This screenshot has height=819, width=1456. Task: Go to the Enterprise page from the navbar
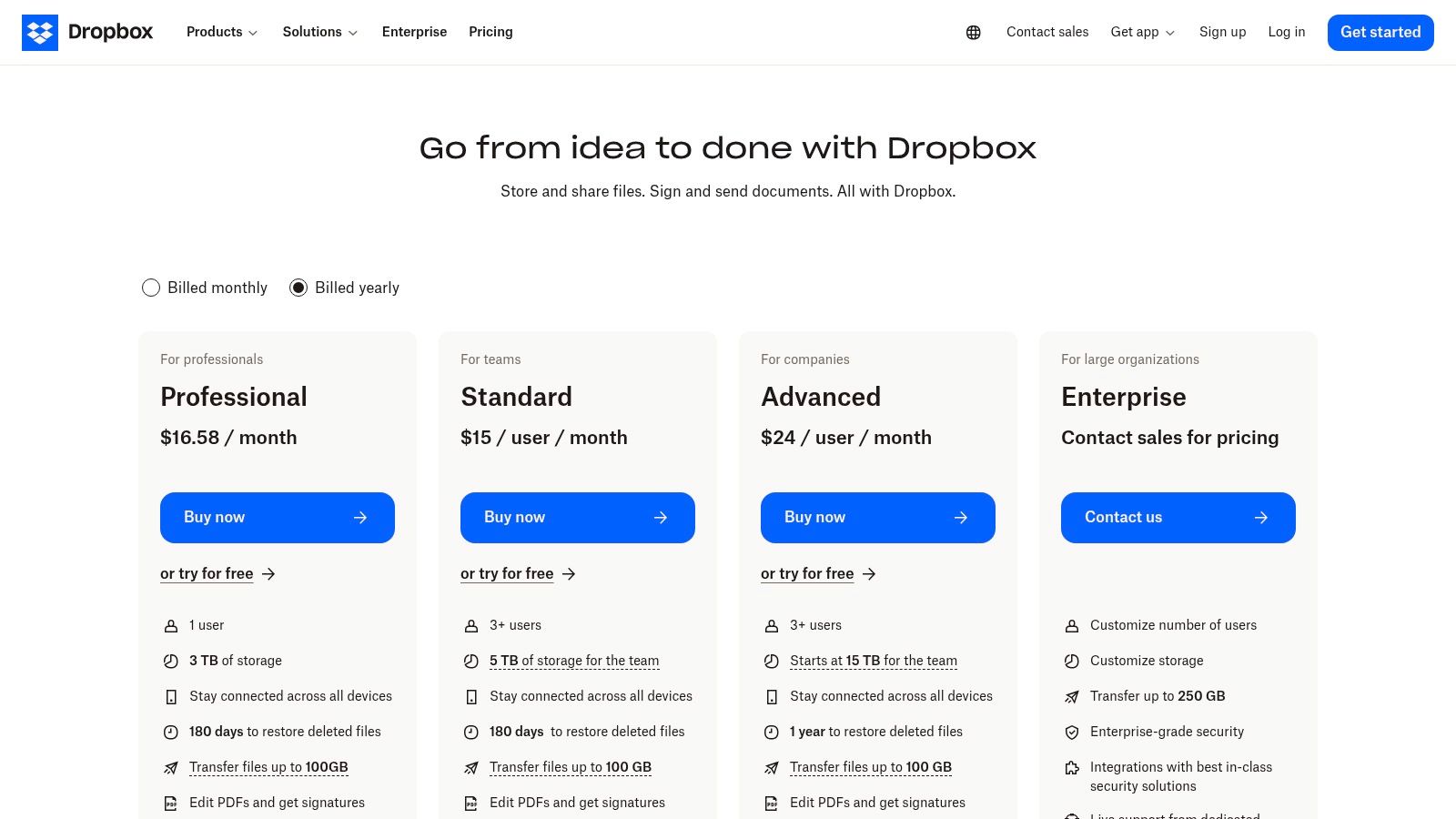(414, 32)
